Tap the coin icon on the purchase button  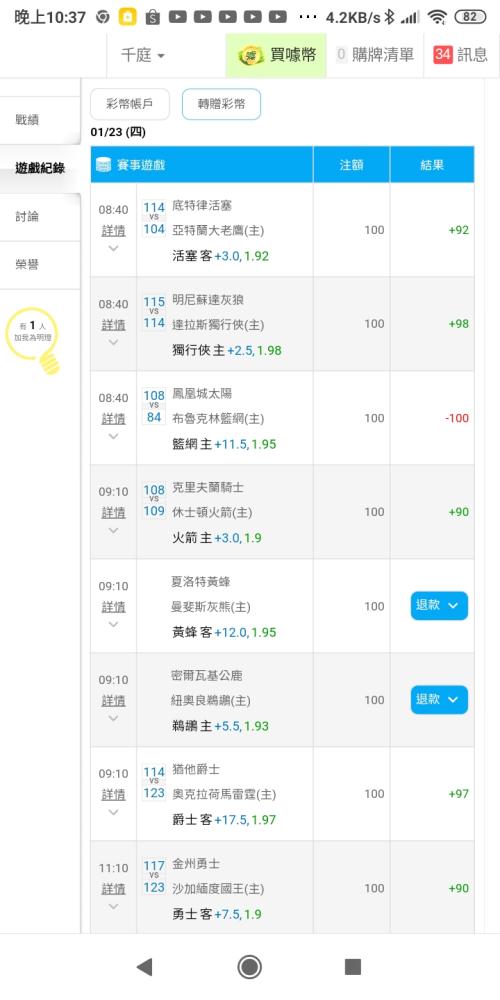(251, 55)
